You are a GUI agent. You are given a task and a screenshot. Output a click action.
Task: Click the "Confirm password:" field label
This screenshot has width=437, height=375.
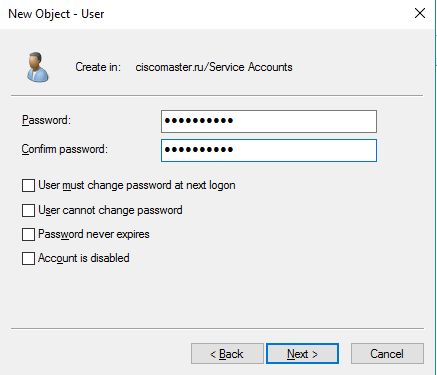click(65, 149)
